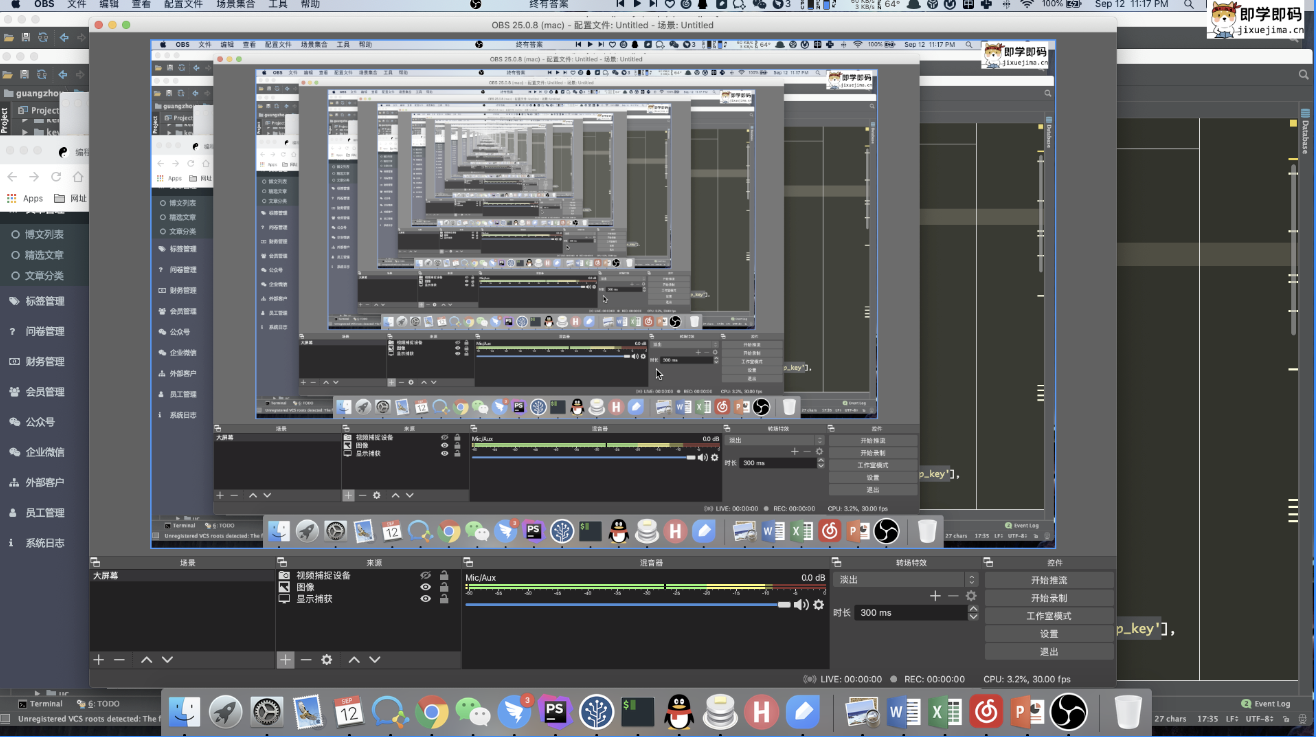
Task: Pop out the 控件 dock panel
Action: coord(988,563)
